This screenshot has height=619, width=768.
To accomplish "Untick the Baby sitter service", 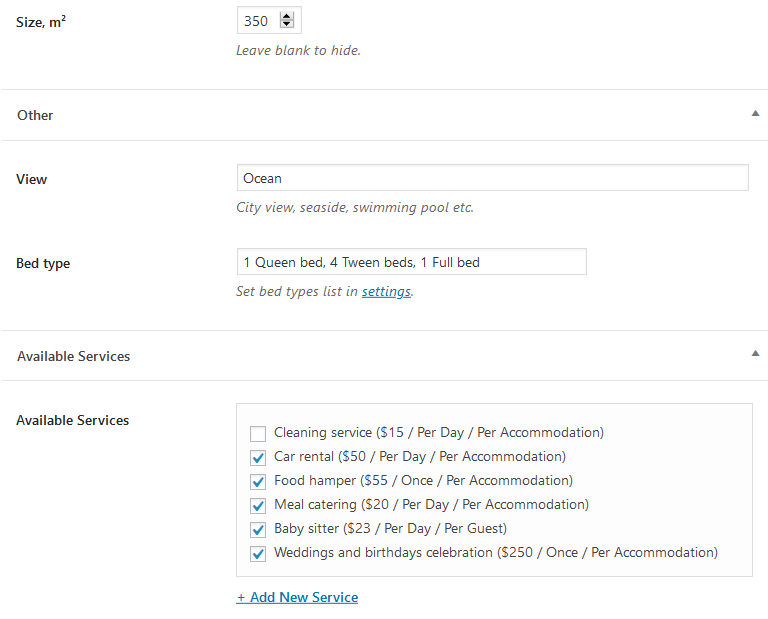I will 258,530.
